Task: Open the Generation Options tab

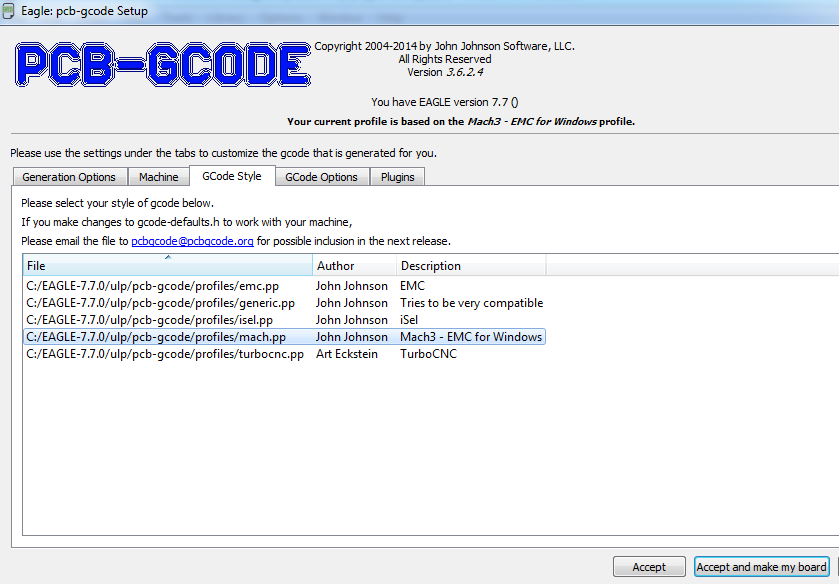Action: [x=69, y=177]
